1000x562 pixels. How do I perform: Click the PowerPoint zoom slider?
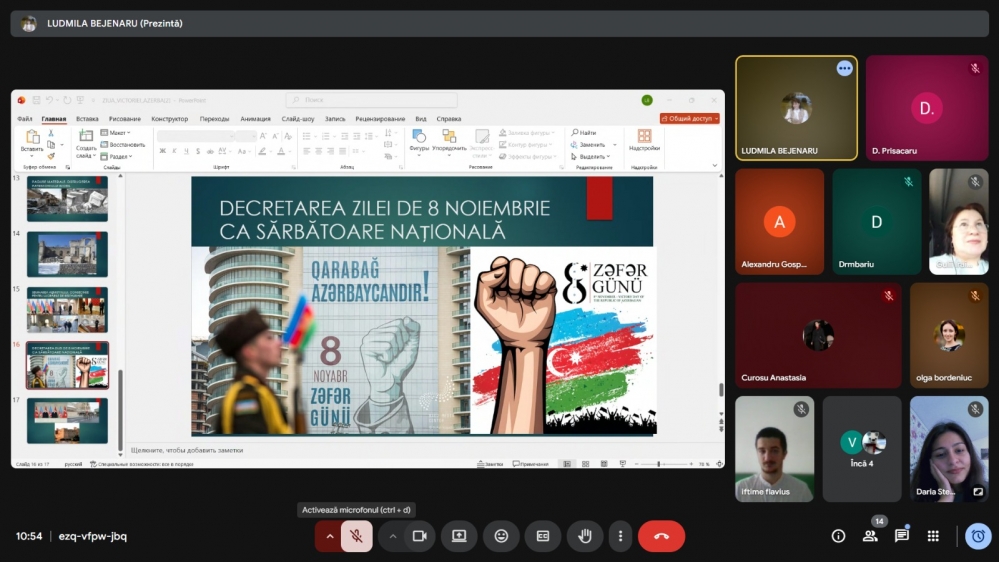point(661,464)
